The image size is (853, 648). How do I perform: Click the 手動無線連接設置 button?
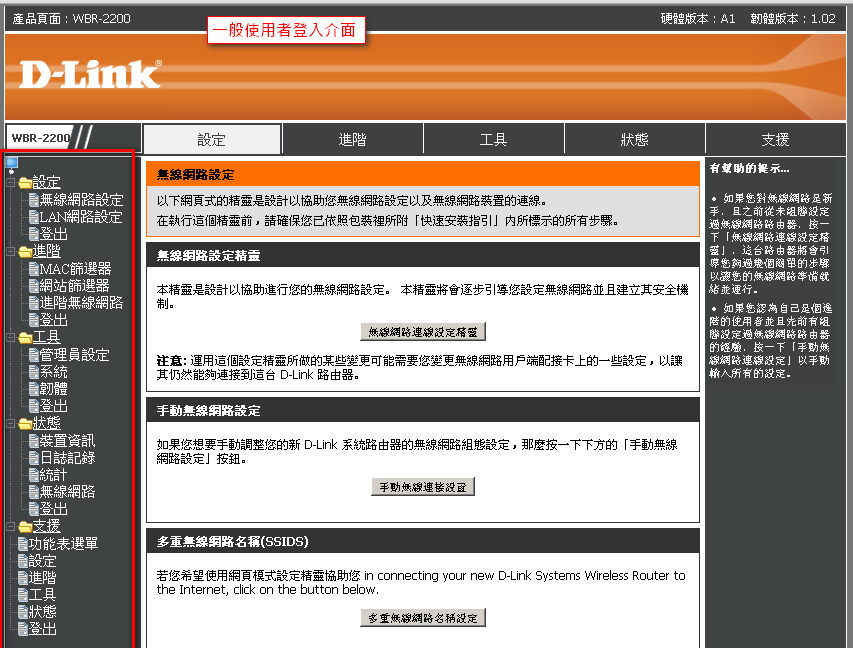[423, 487]
